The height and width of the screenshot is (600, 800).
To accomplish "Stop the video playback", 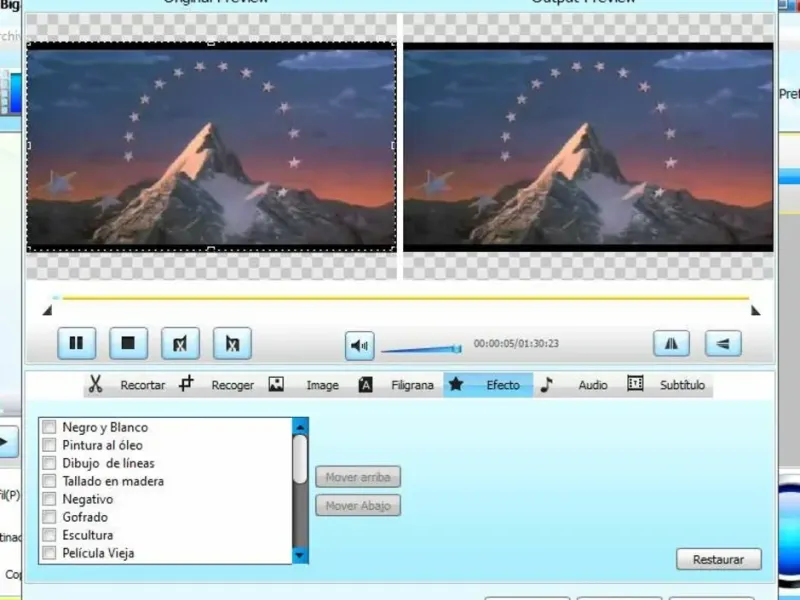I will click(128, 343).
